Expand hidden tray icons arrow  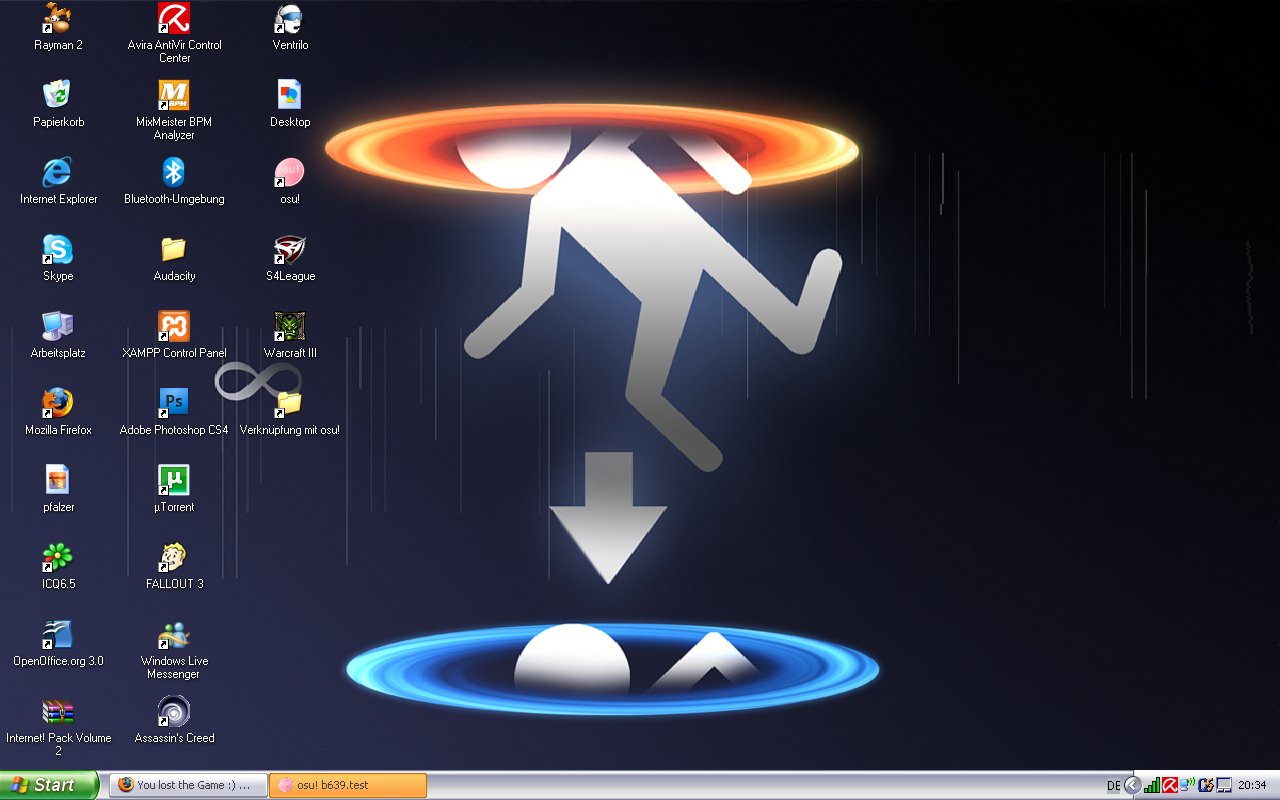[1133, 785]
